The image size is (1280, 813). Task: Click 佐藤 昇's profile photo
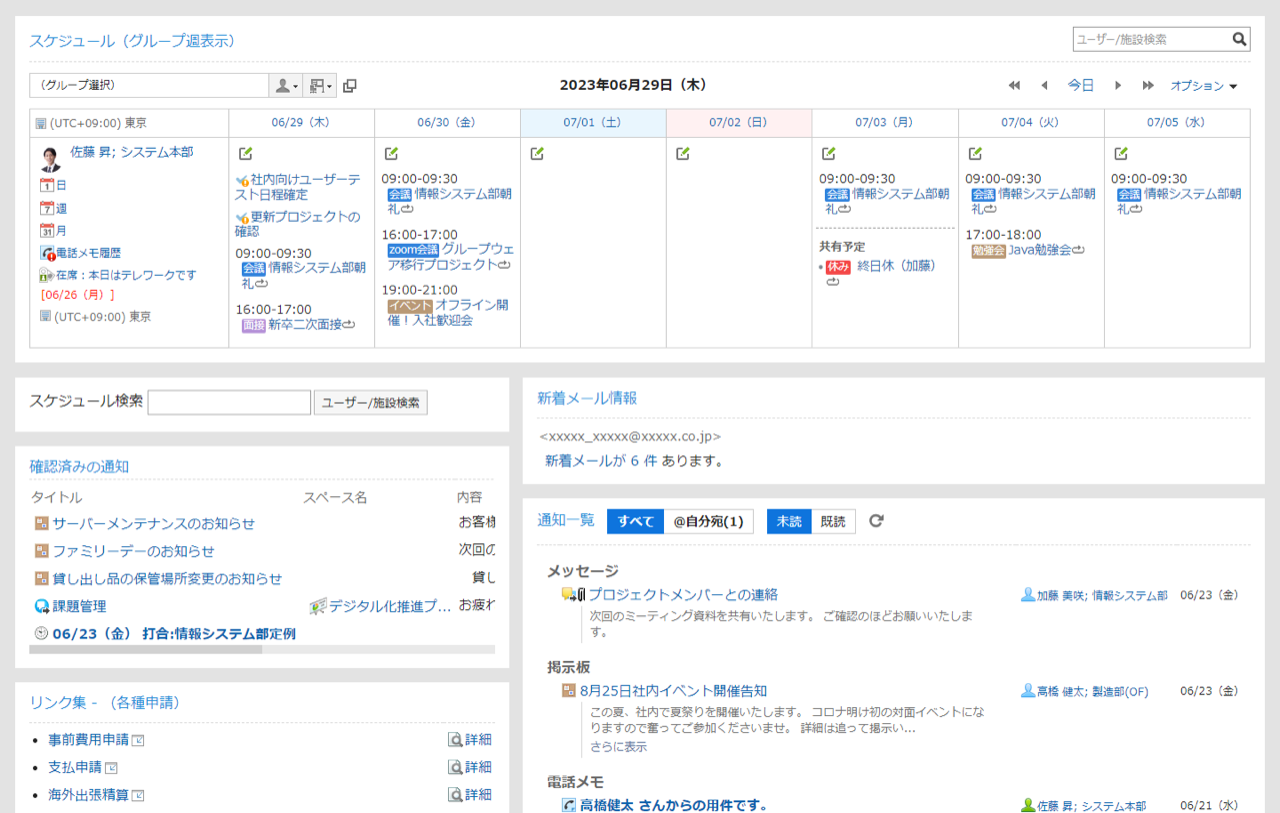(51, 159)
